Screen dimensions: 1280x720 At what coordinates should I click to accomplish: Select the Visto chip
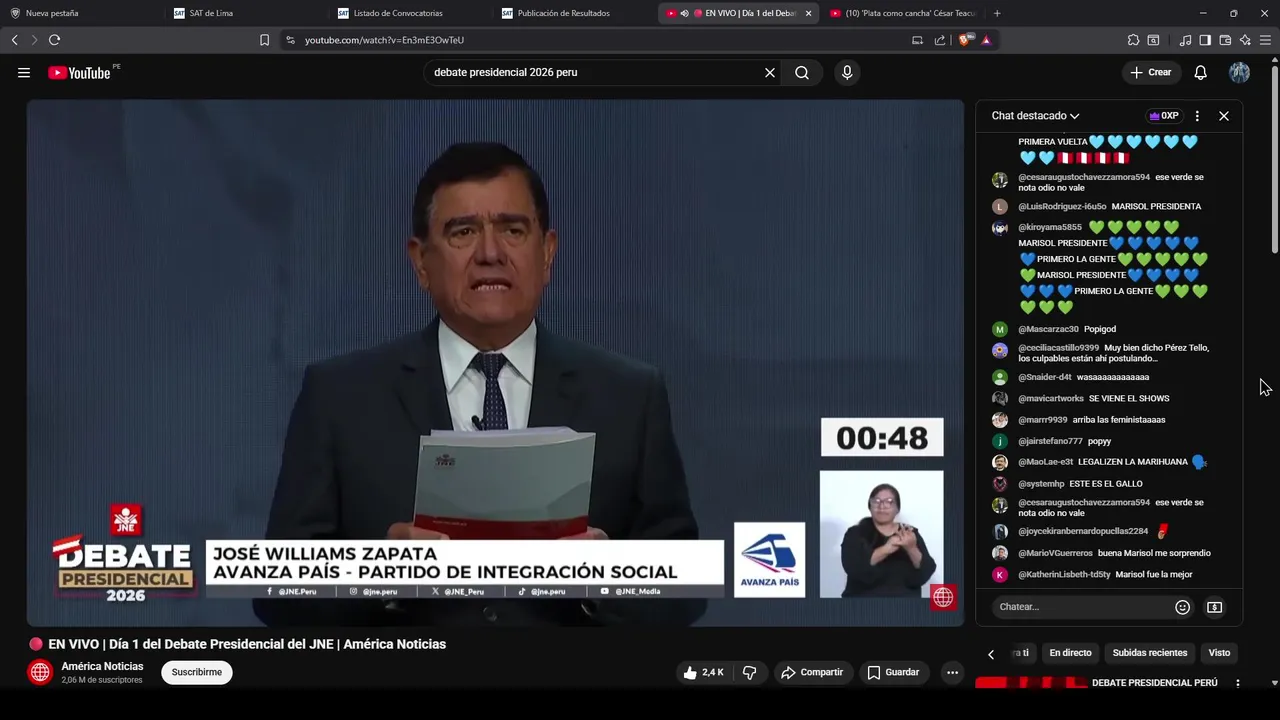[x=1219, y=653]
